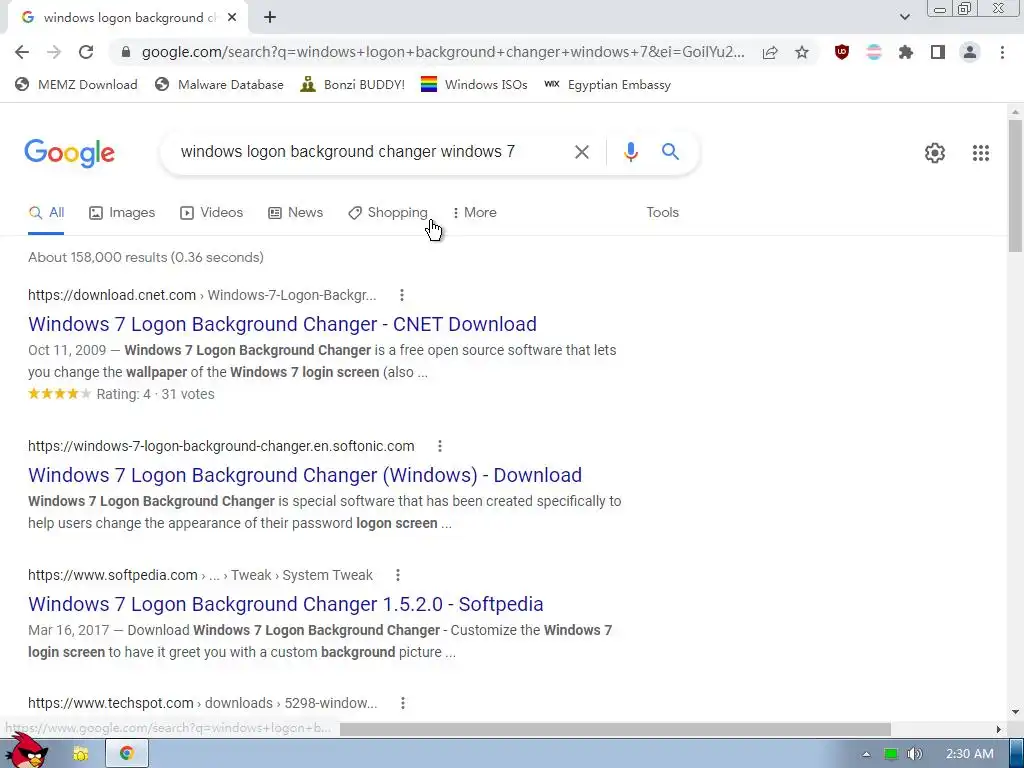Open the 2:30 AM clock
The image size is (1024, 768).
point(970,754)
